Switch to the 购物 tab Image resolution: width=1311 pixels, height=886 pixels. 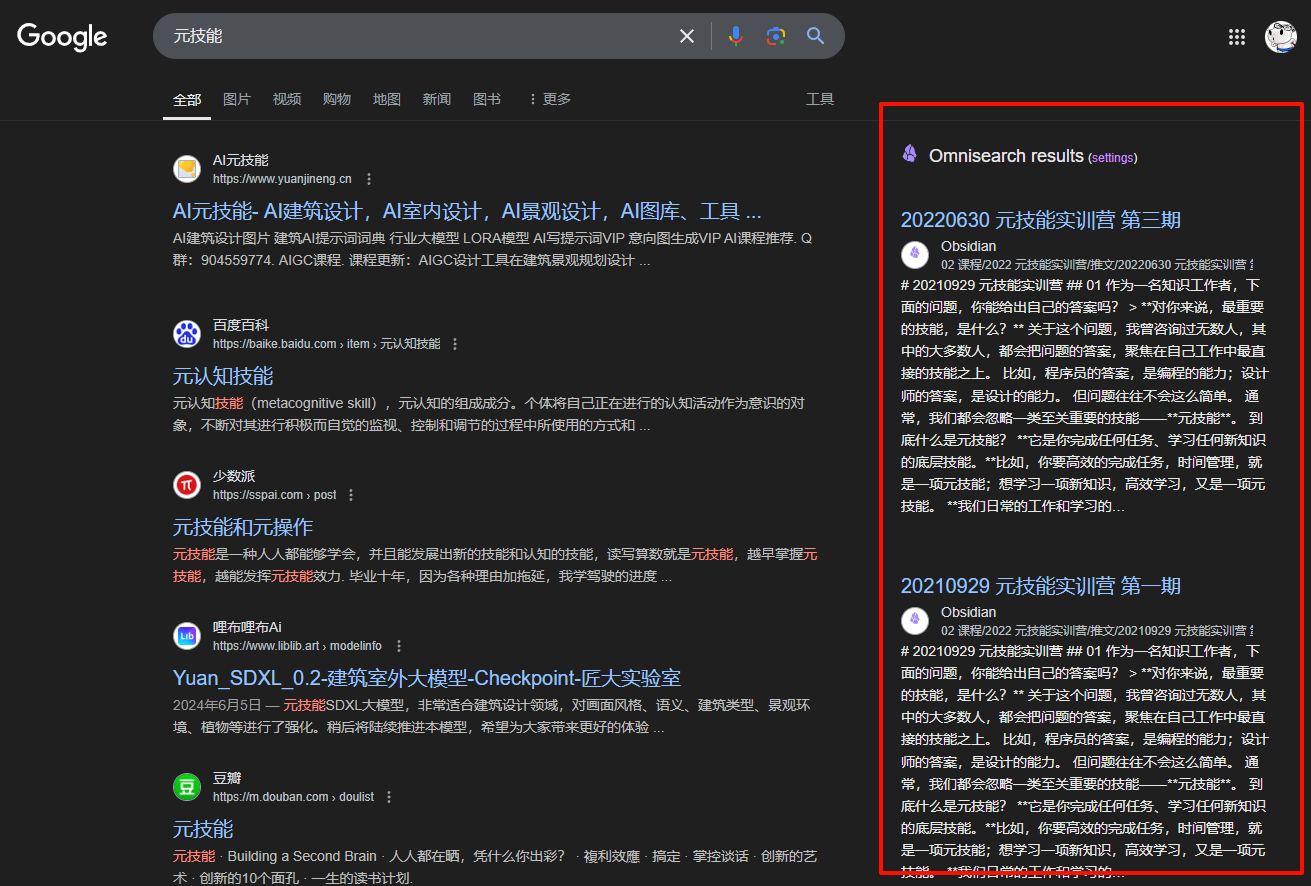click(337, 99)
